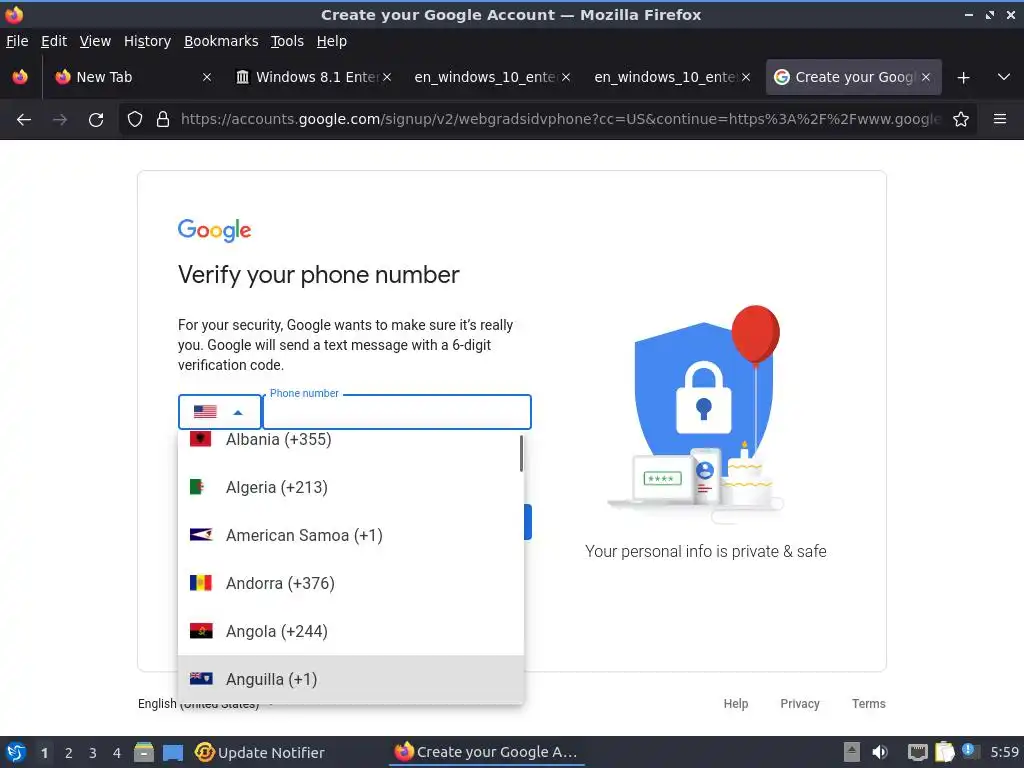Open the Terms footer link
This screenshot has width=1024, height=768.
coord(869,703)
